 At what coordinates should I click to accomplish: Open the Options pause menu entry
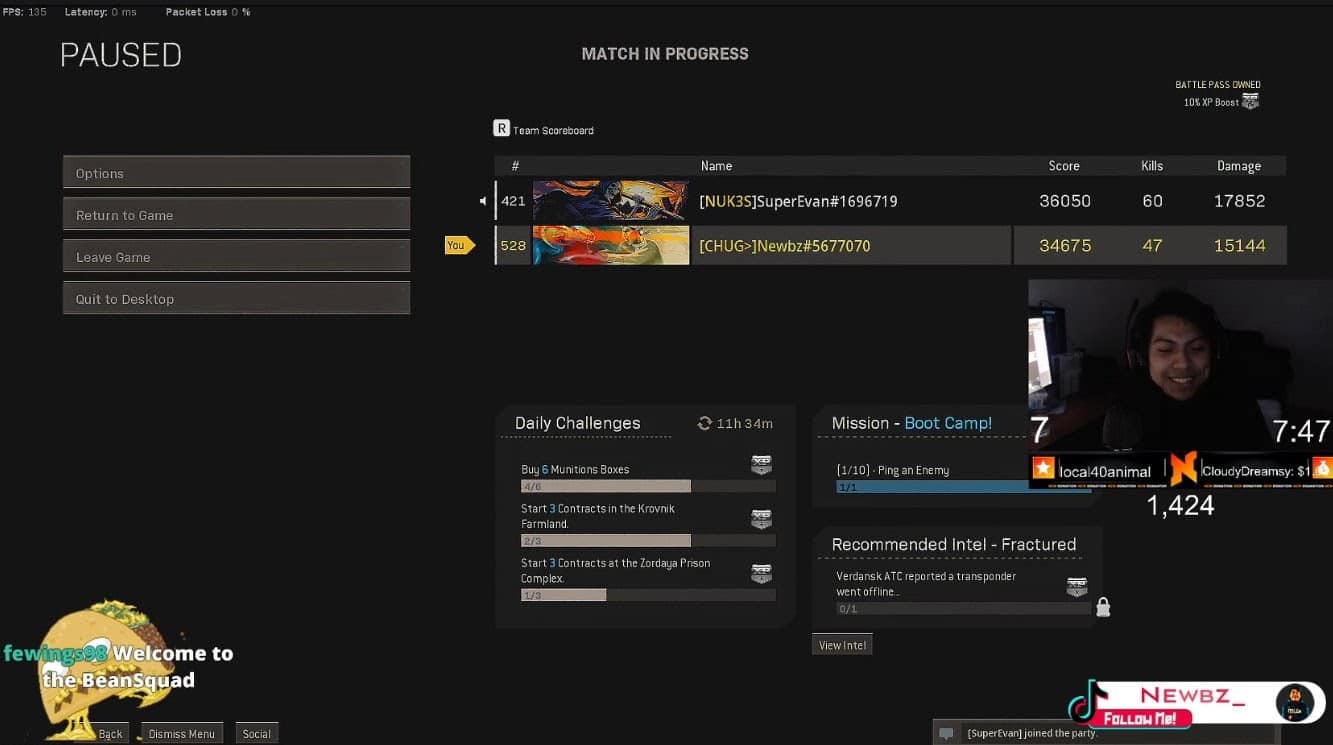(x=236, y=172)
